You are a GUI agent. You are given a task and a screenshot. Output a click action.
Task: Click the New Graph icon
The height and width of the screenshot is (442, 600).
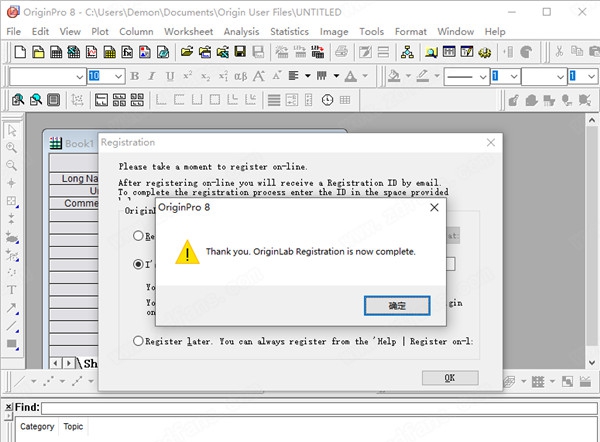click(91, 52)
